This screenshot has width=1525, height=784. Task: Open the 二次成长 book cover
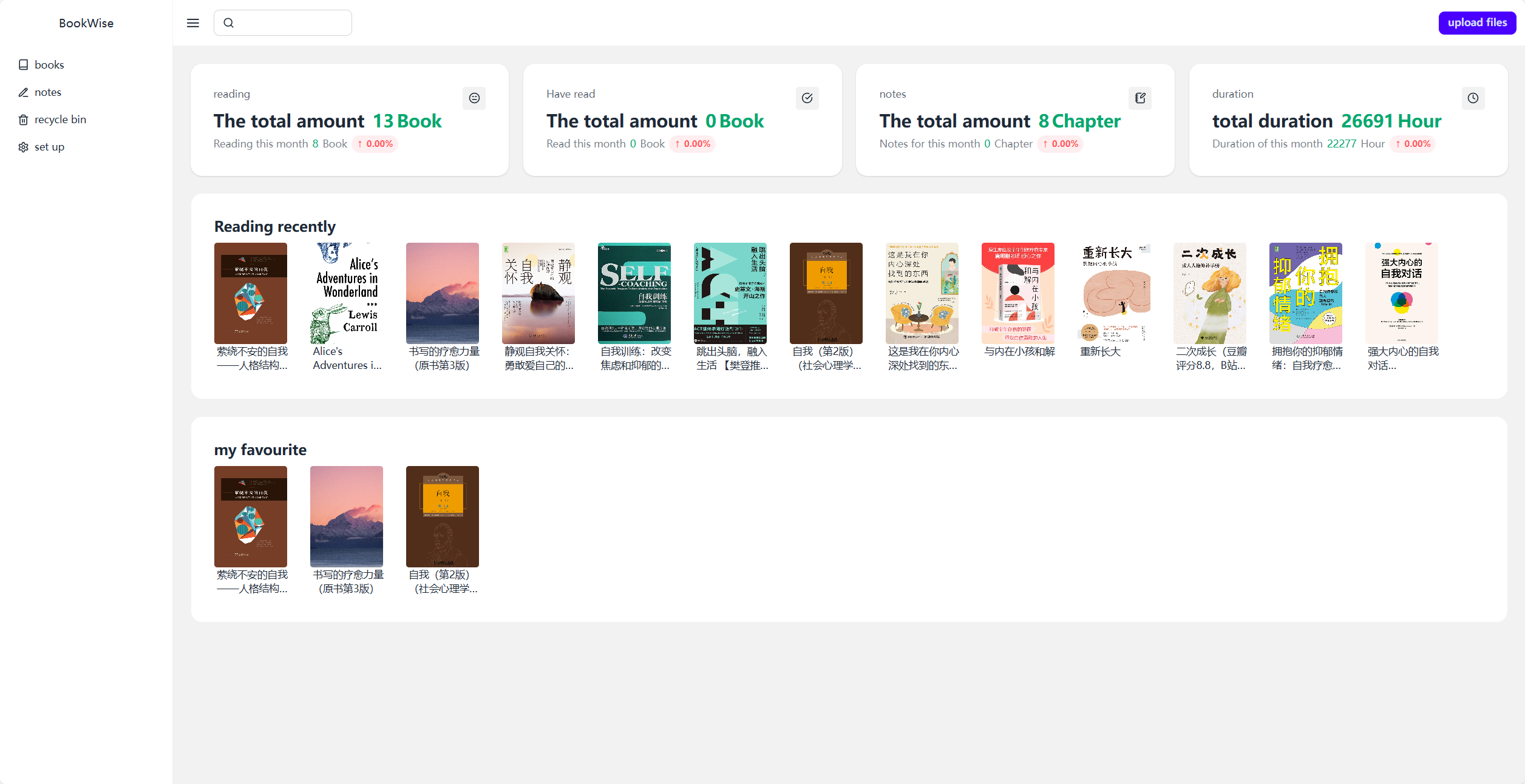(1210, 294)
